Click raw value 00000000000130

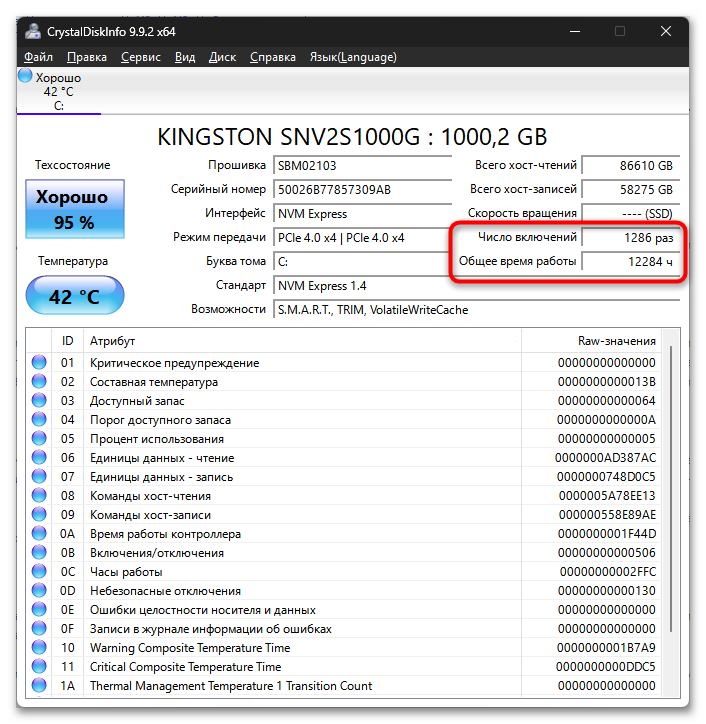[x=607, y=591]
